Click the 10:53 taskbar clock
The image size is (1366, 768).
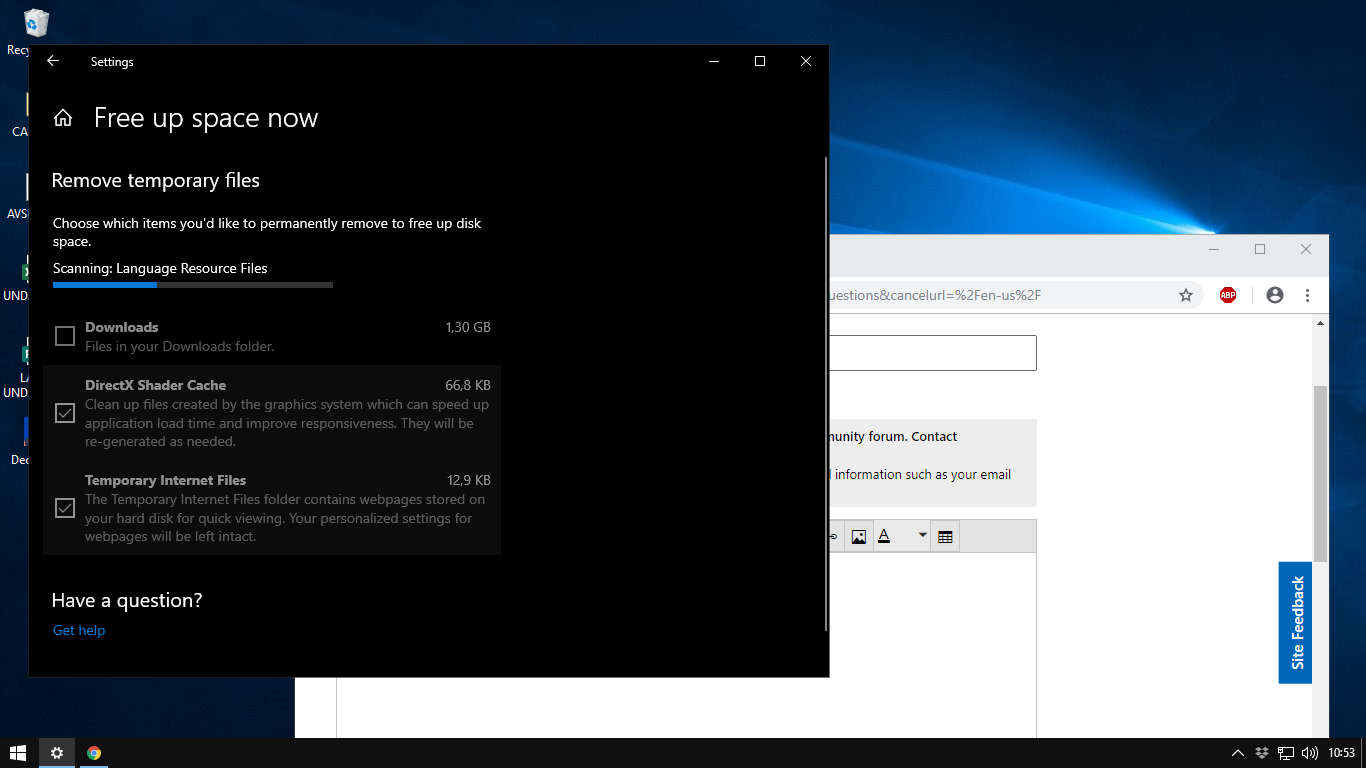1341,753
